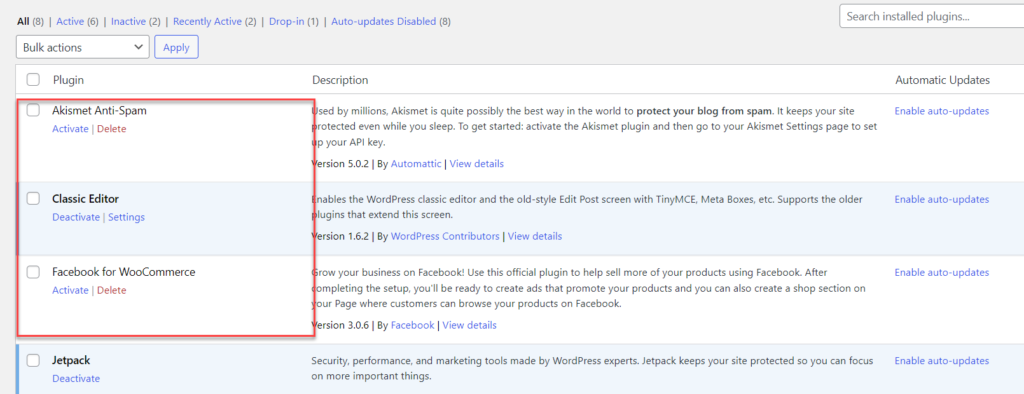Image resolution: width=1024 pixels, height=394 pixels.
Task: Click the Version 5.0.2 text
Action: pos(340,163)
